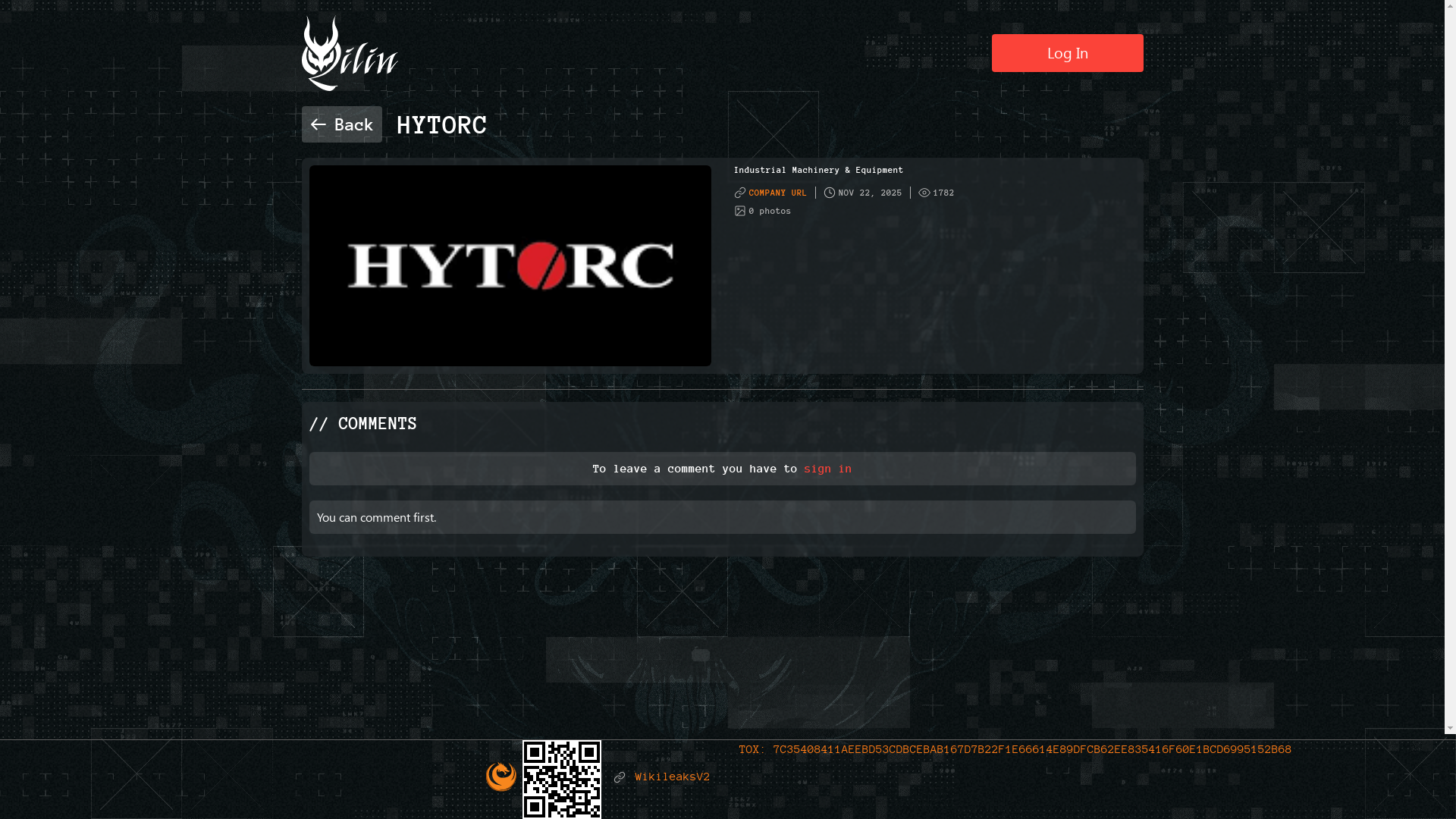The height and width of the screenshot is (819, 1456).
Task: Click the chain link icon beside COMPANY URL
Action: 739,193
